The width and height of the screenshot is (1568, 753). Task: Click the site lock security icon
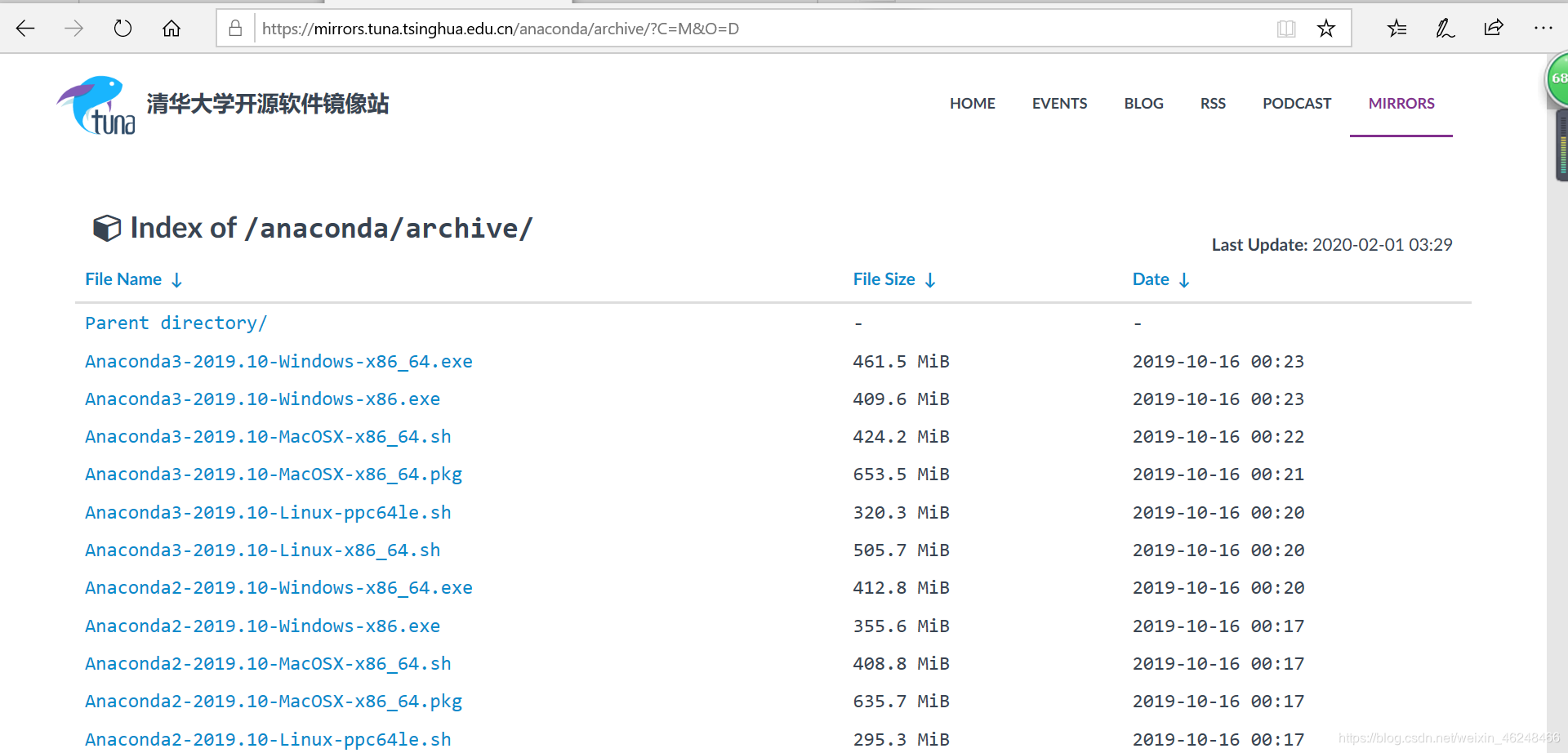click(x=235, y=29)
